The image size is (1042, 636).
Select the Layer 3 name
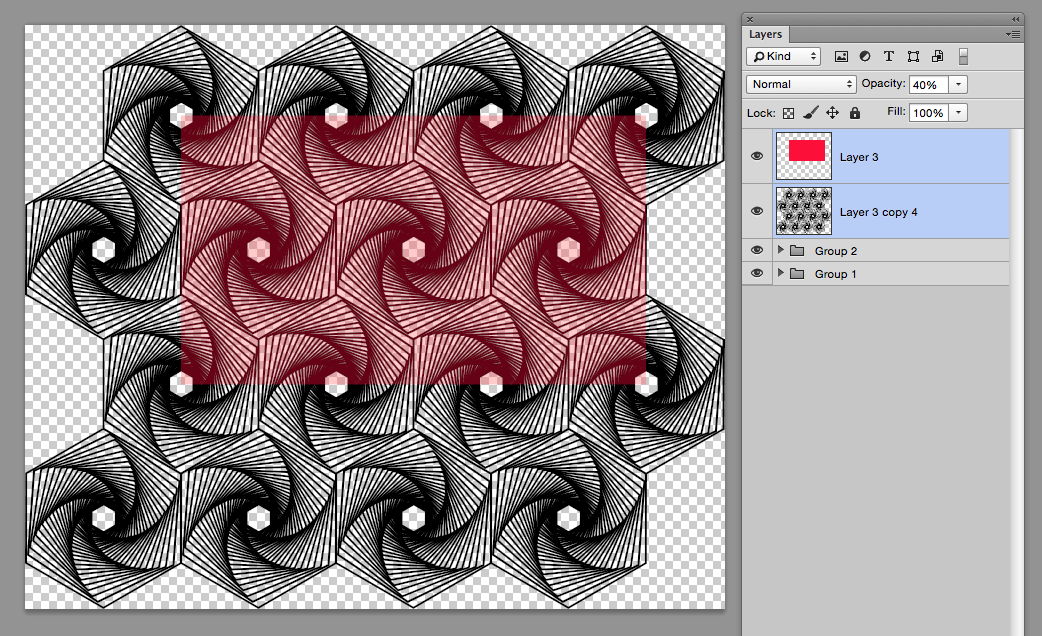pyautogui.click(x=859, y=157)
